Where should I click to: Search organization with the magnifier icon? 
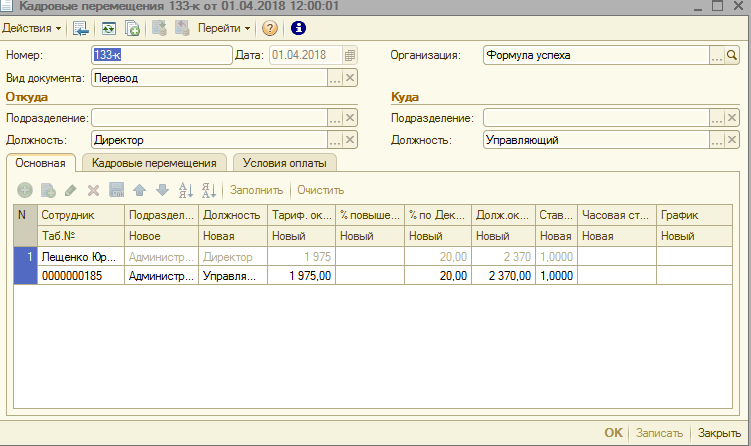pos(732,55)
